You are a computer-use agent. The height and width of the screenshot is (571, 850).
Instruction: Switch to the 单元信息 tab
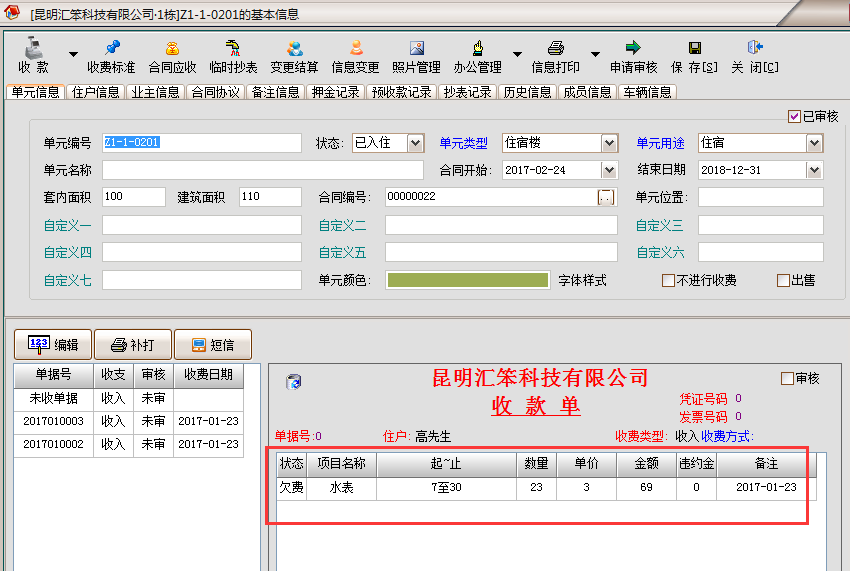[35, 92]
